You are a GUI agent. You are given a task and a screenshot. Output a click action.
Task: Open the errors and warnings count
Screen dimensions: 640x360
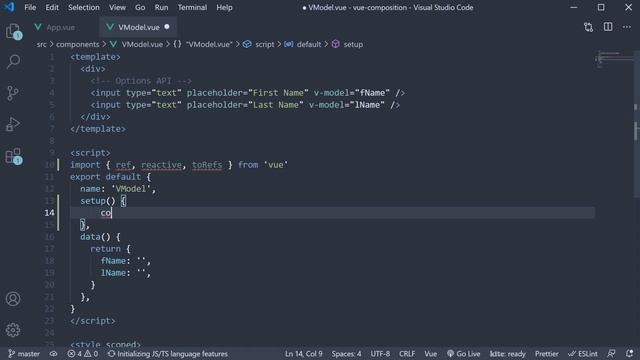[x=83, y=354]
